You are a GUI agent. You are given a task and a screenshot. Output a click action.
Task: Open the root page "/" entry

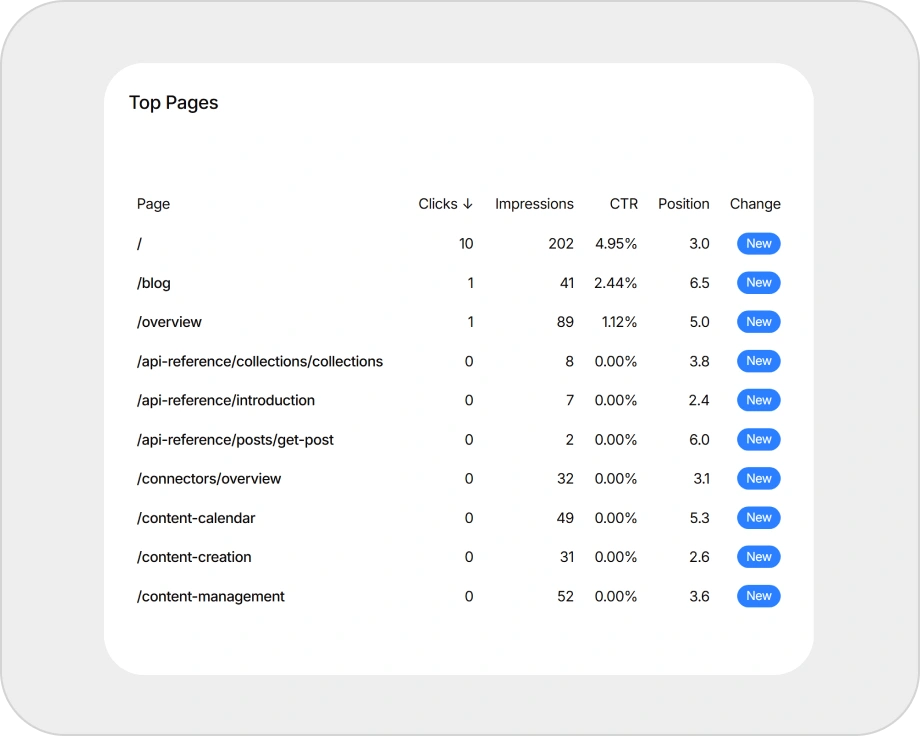(x=139, y=243)
